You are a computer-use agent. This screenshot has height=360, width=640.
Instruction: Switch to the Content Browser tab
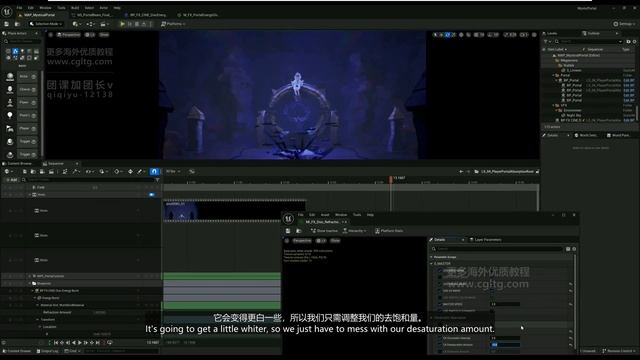click(17, 164)
